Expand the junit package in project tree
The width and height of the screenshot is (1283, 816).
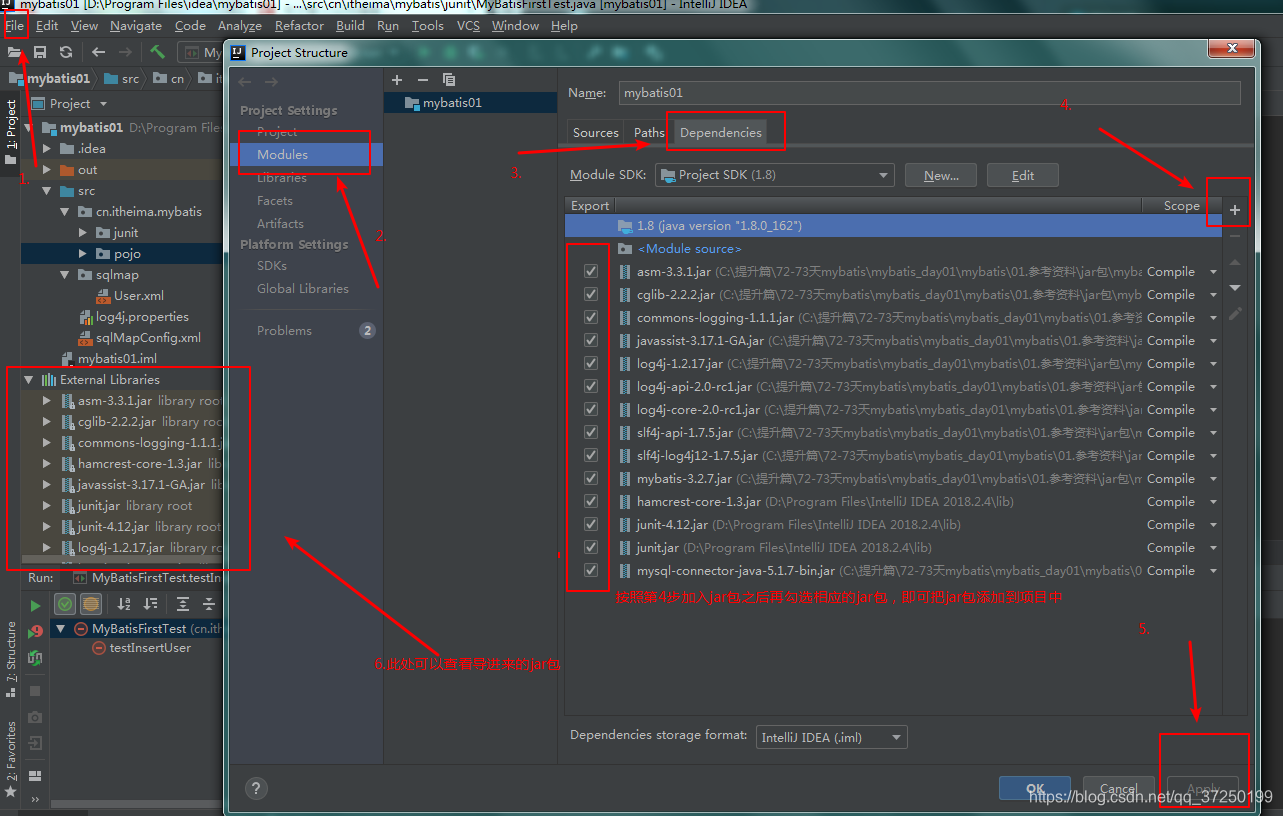click(x=84, y=233)
